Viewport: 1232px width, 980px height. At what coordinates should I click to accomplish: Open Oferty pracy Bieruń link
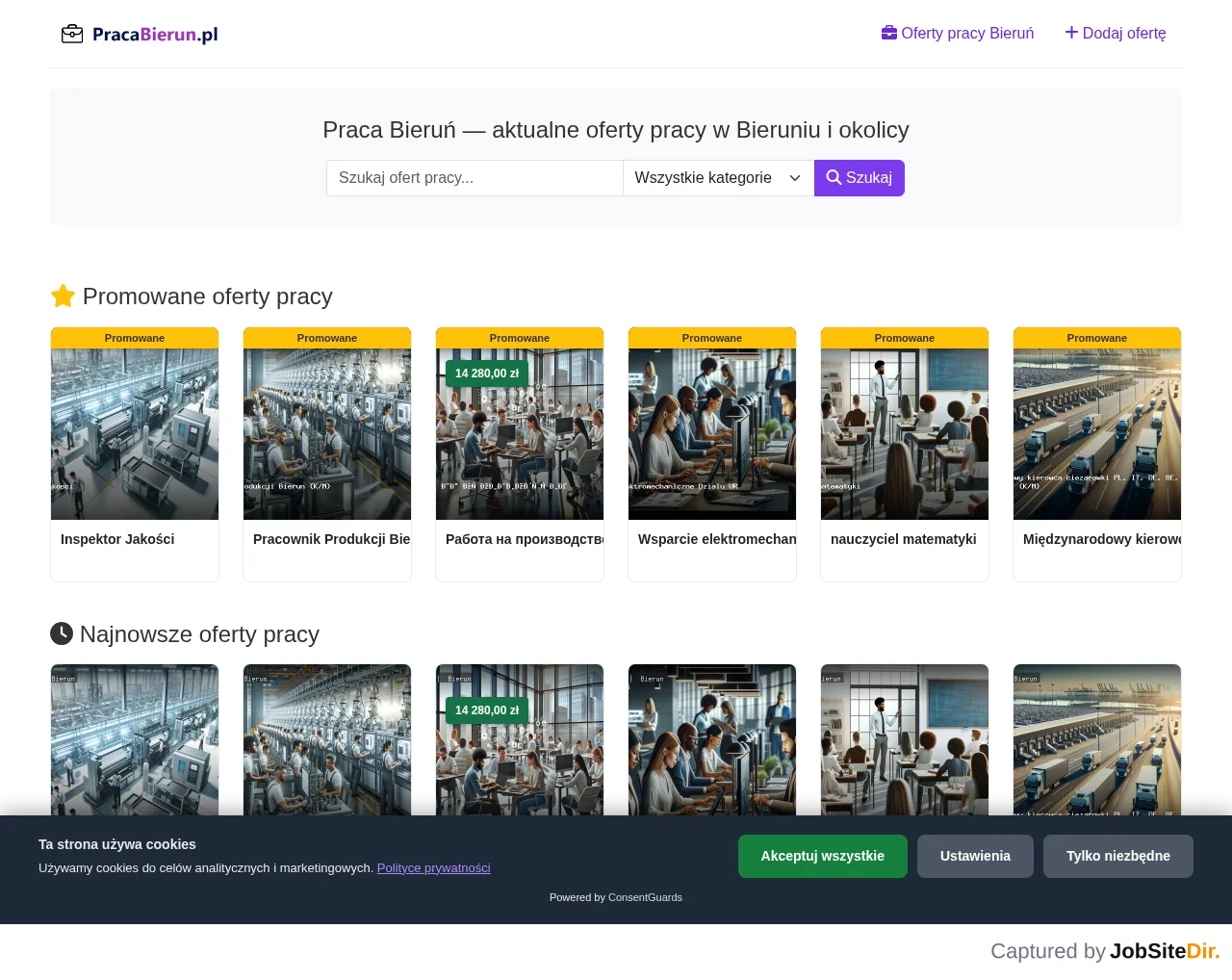(958, 33)
